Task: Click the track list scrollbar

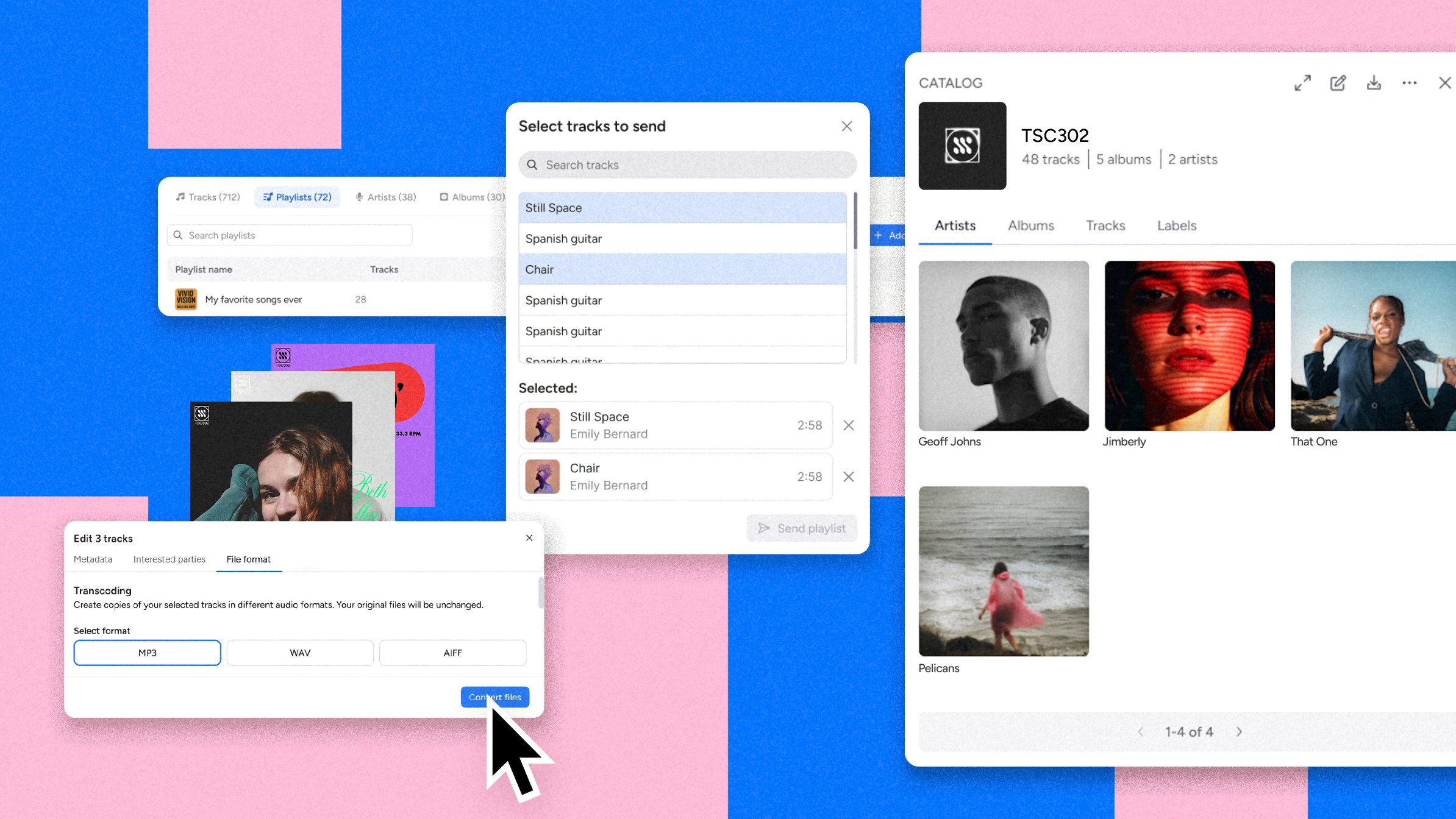Action: (855, 221)
